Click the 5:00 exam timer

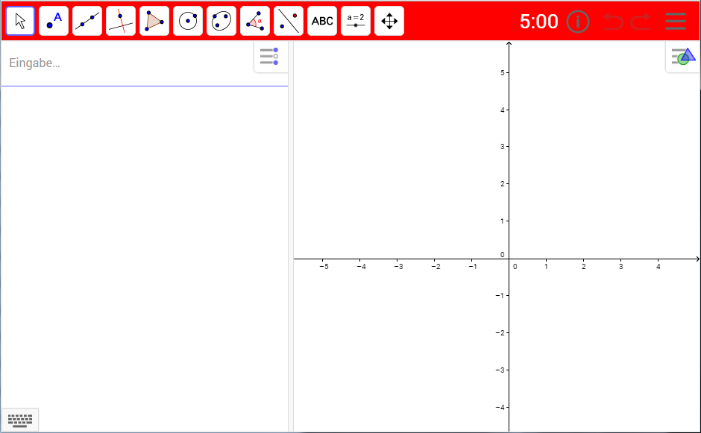point(539,21)
